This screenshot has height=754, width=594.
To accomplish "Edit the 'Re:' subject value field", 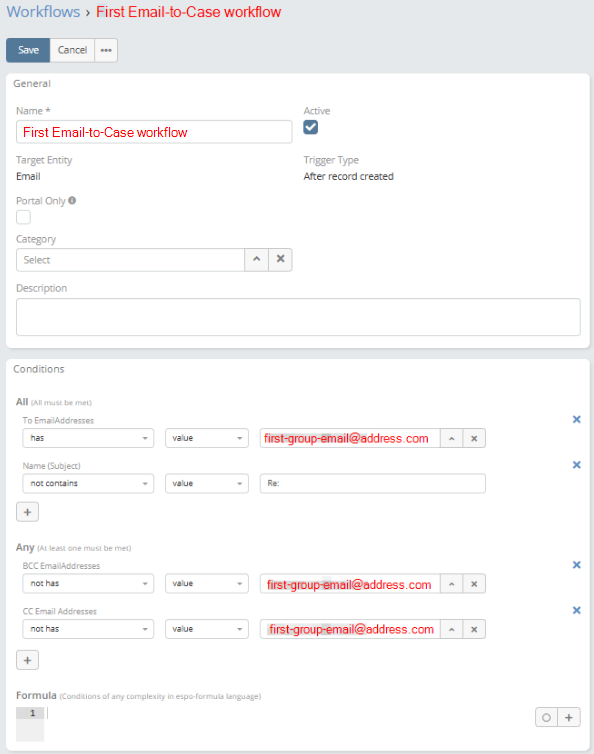I will pos(373,483).
